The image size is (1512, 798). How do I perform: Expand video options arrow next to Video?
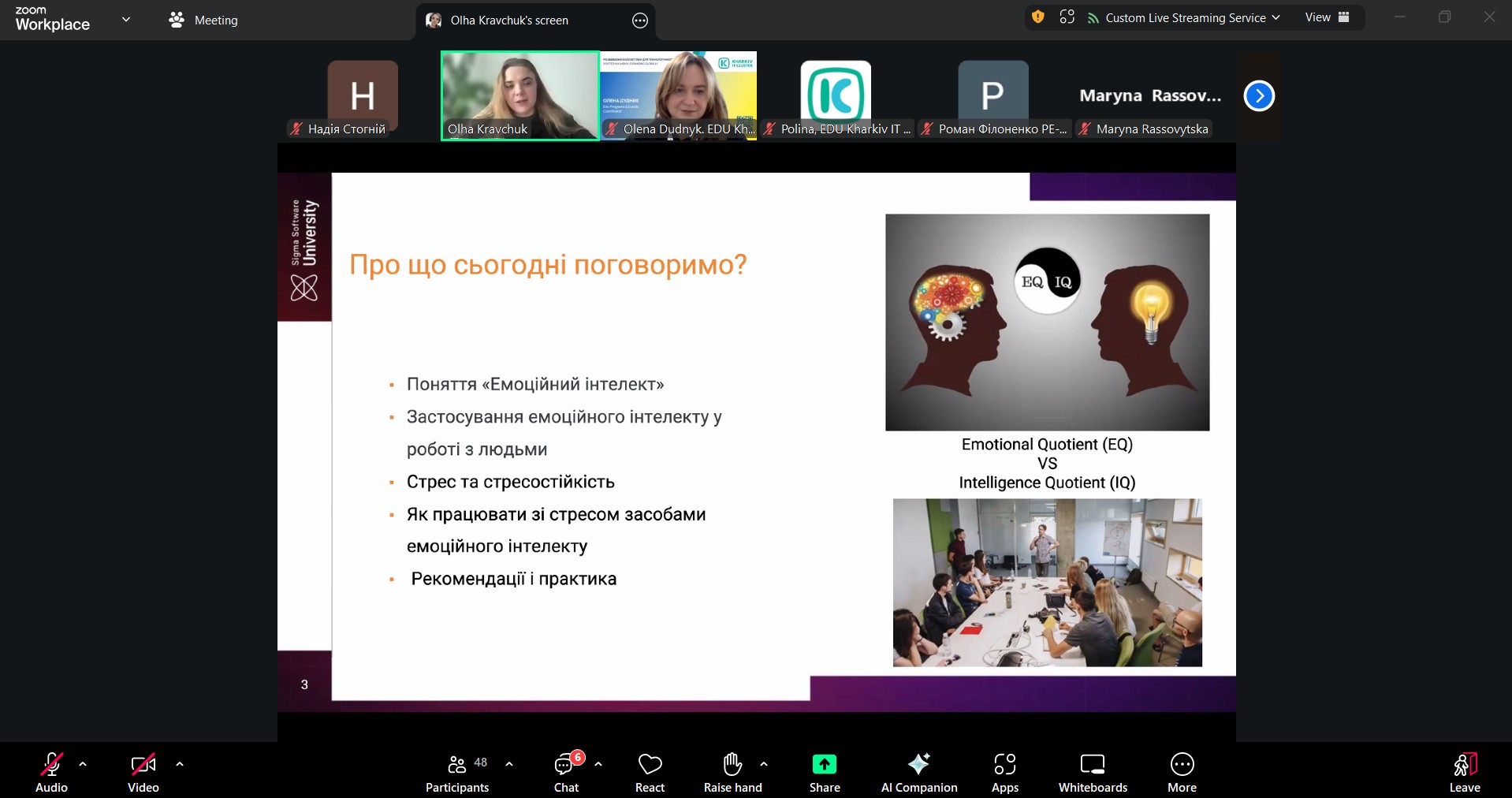(180, 764)
